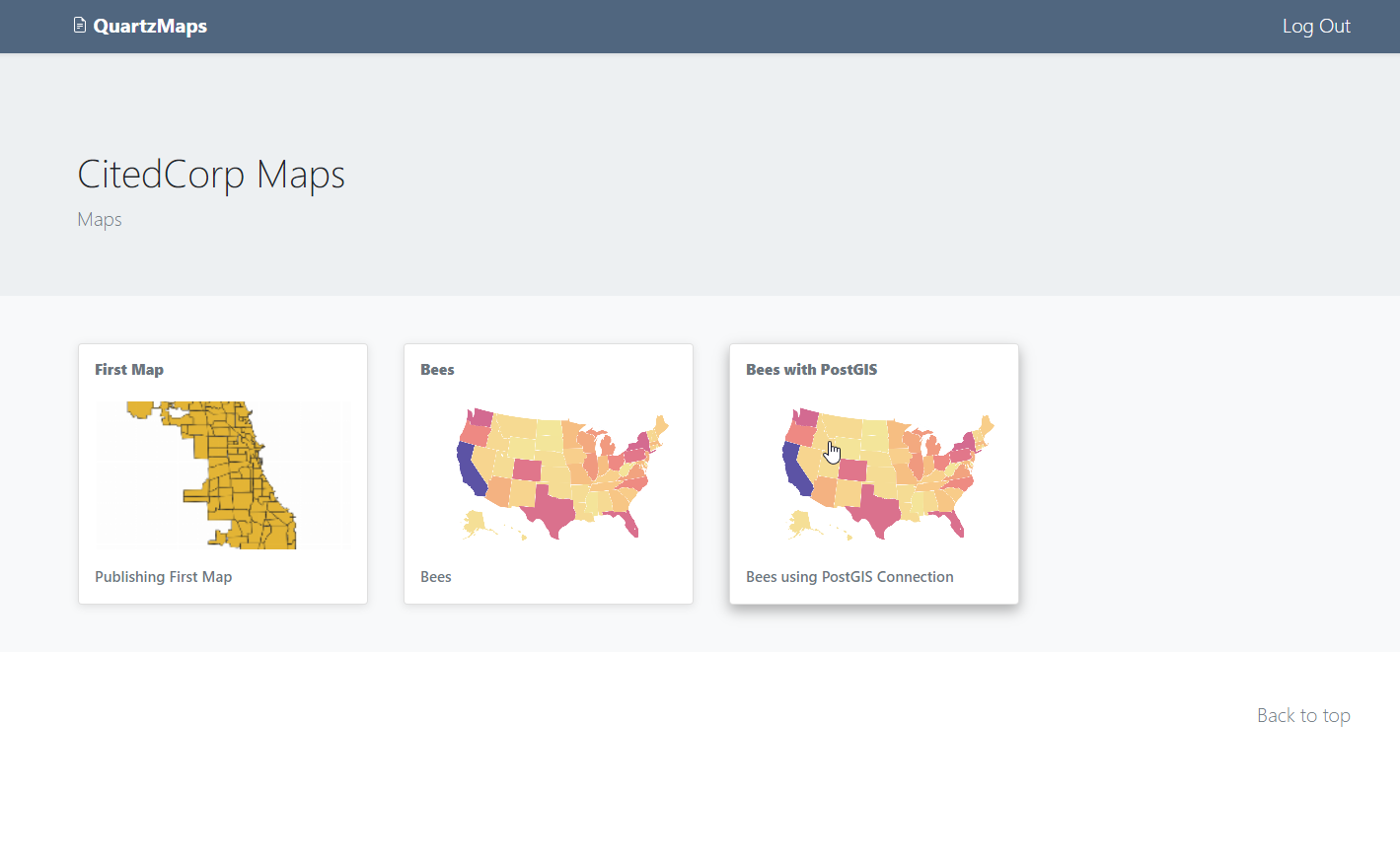1400x867 pixels.
Task: Open the QuartzMaps home brand link
Action: [150, 26]
